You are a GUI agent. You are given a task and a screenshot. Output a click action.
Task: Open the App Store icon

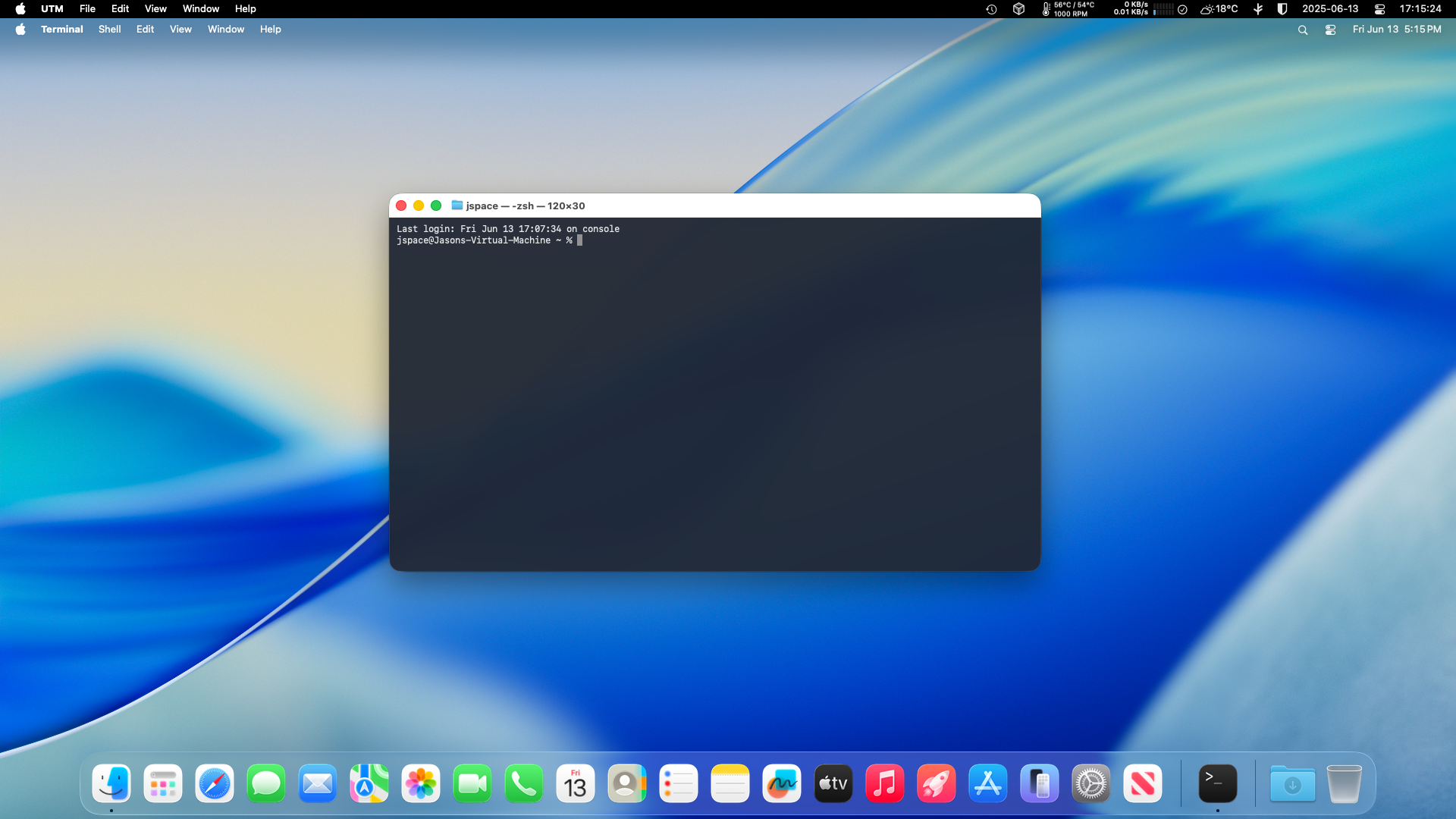(988, 784)
